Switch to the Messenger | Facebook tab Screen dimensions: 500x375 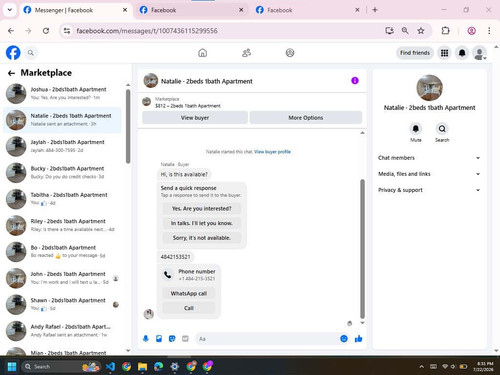(75, 10)
